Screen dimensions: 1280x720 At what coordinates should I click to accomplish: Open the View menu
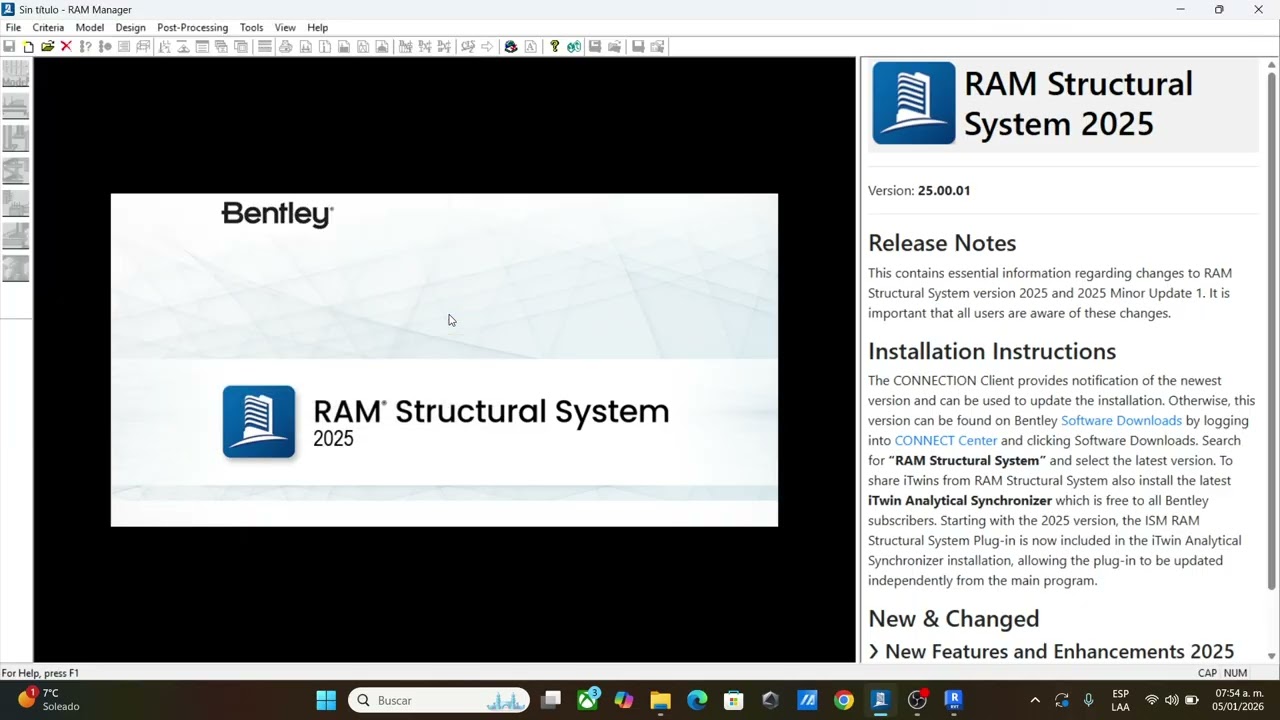(x=285, y=27)
